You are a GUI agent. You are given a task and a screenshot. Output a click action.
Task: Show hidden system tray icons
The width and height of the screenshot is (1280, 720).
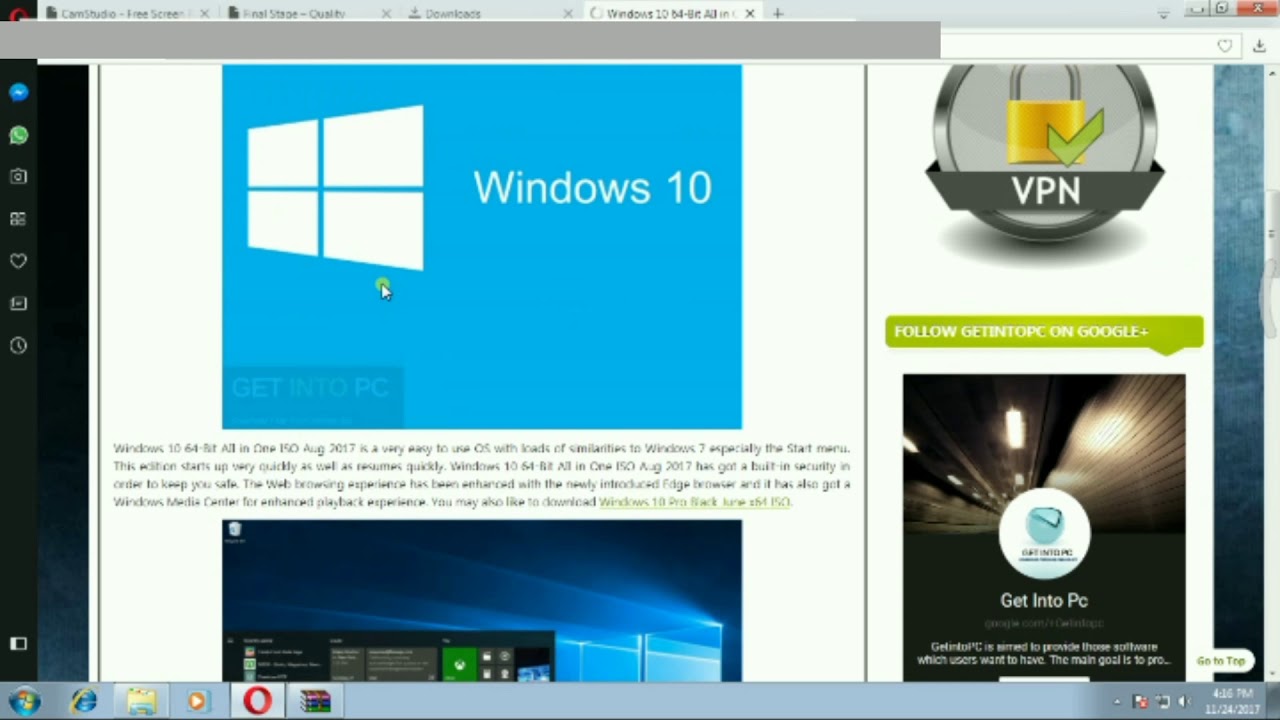[x=1117, y=702]
